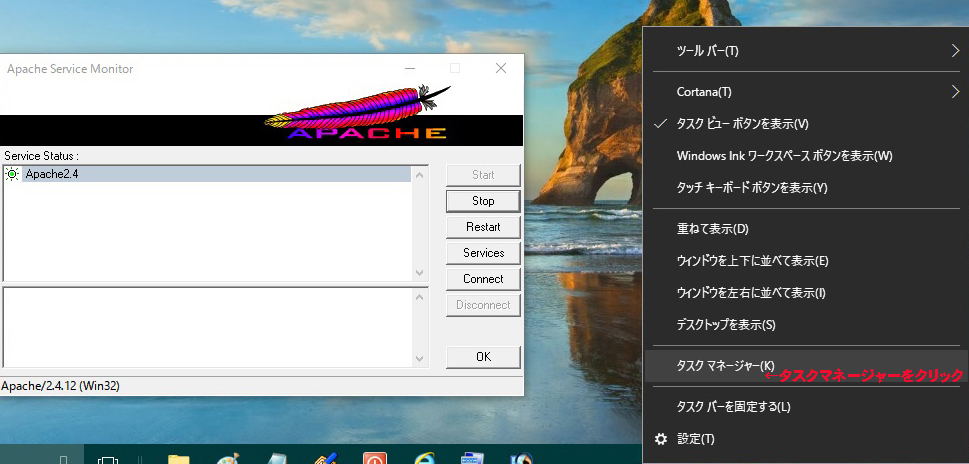Click OK in Apache Service Monitor
Viewport: 969px width, 464px height.
pos(483,356)
